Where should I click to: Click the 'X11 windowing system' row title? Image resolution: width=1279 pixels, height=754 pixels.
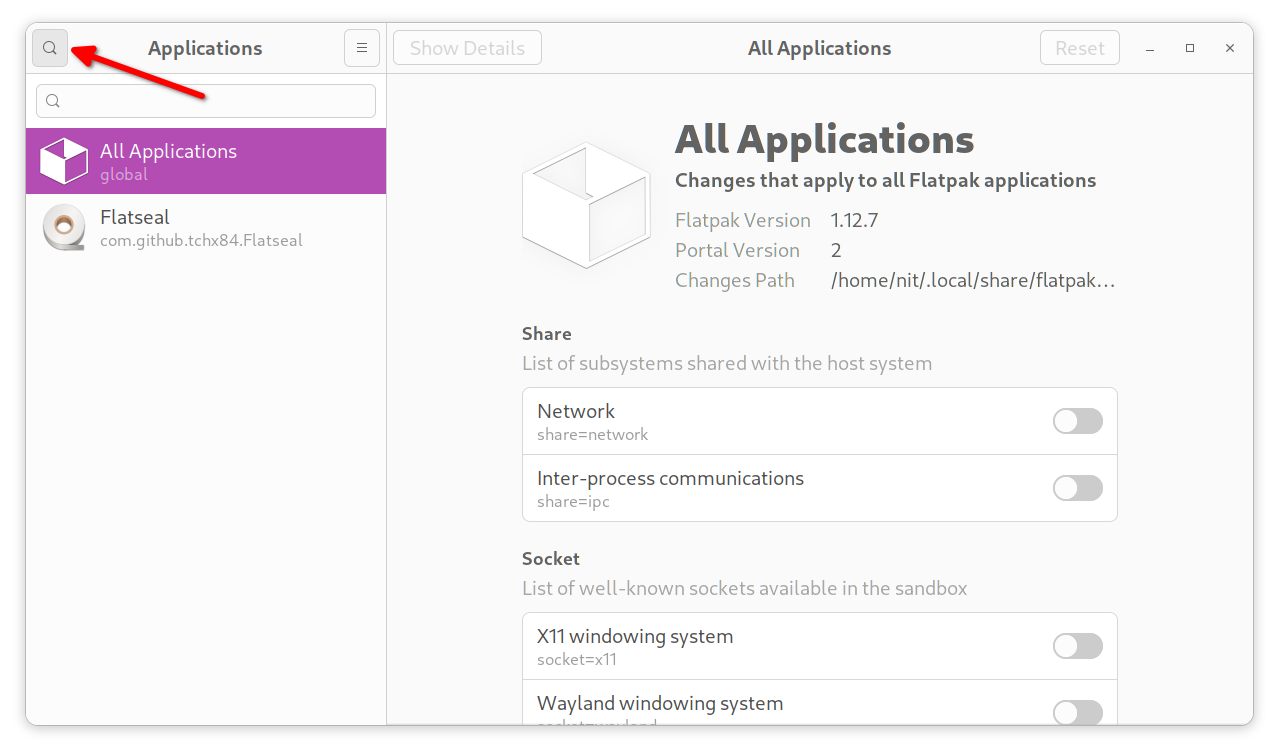pyautogui.click(x=635, y=636)
